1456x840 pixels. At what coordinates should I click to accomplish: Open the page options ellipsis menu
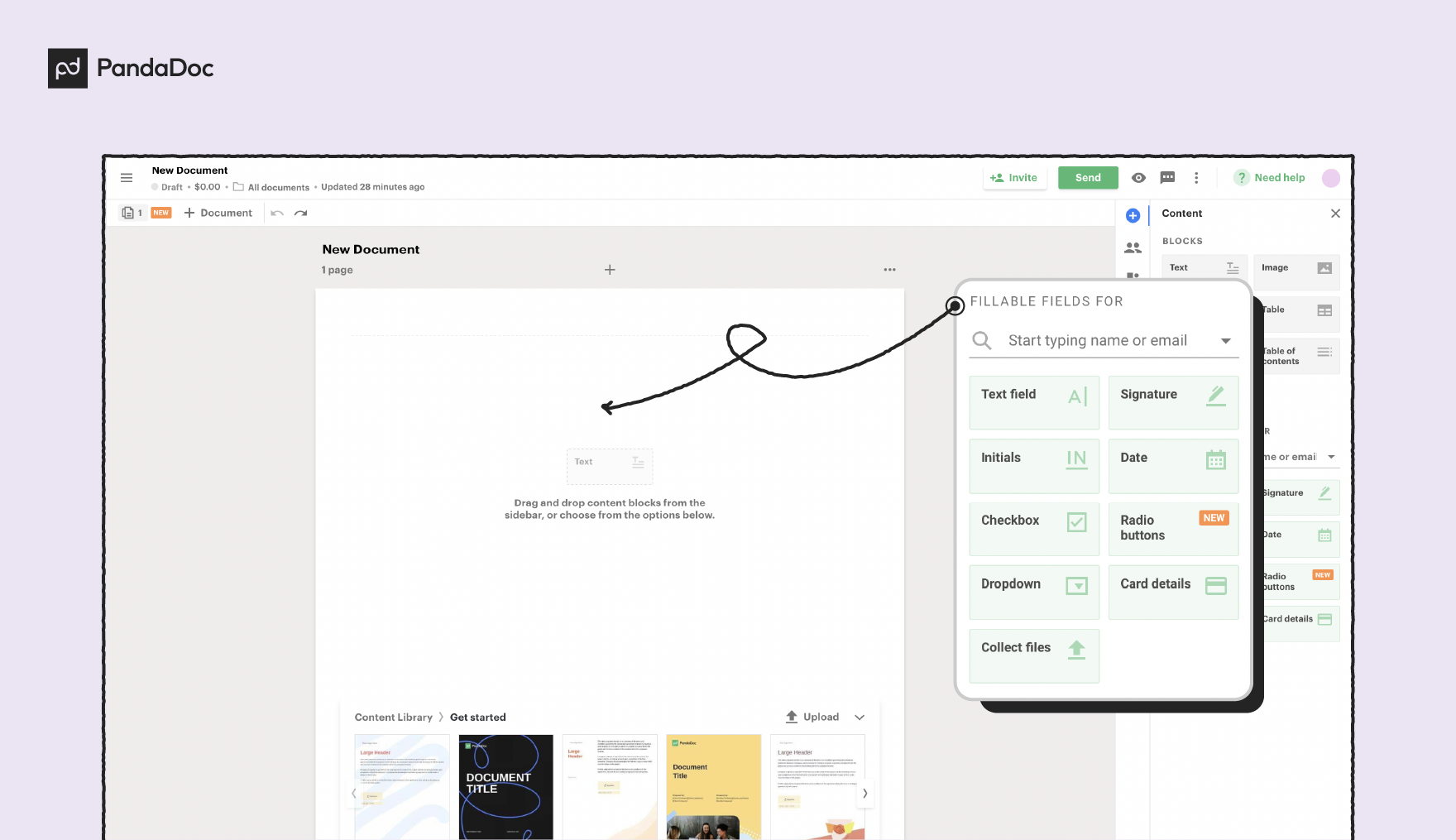(x=889, y=269)
